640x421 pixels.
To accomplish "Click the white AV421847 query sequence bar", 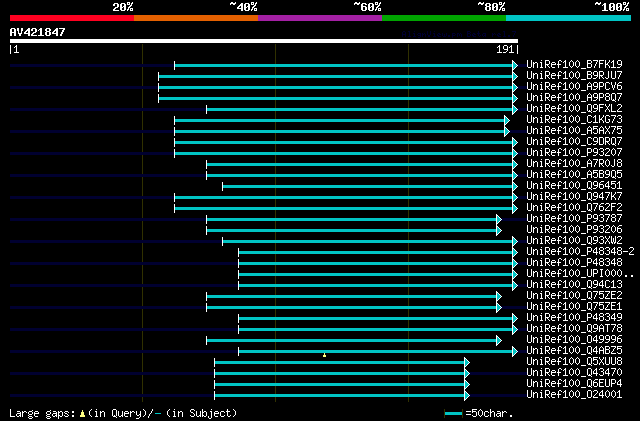I will click(x=264, y=41).
